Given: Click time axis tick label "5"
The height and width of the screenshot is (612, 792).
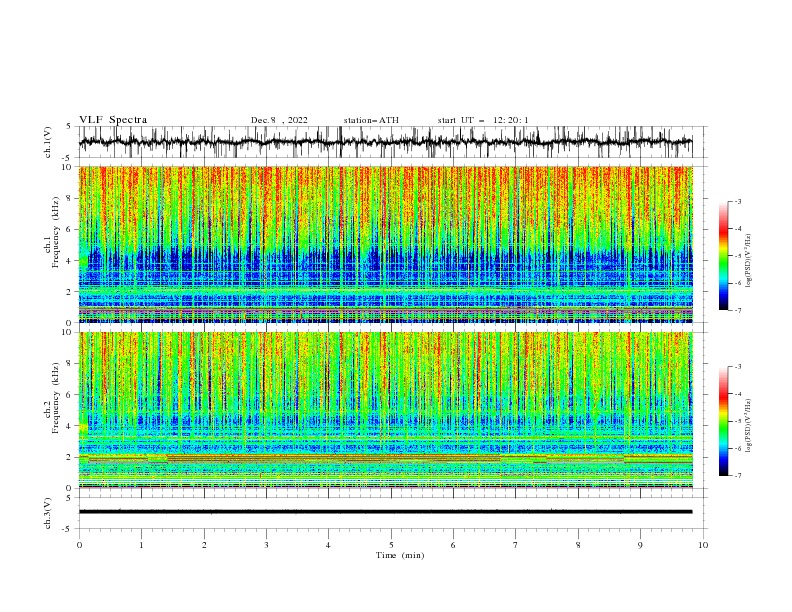Looking at the screenshot, I should click(391, 545).
